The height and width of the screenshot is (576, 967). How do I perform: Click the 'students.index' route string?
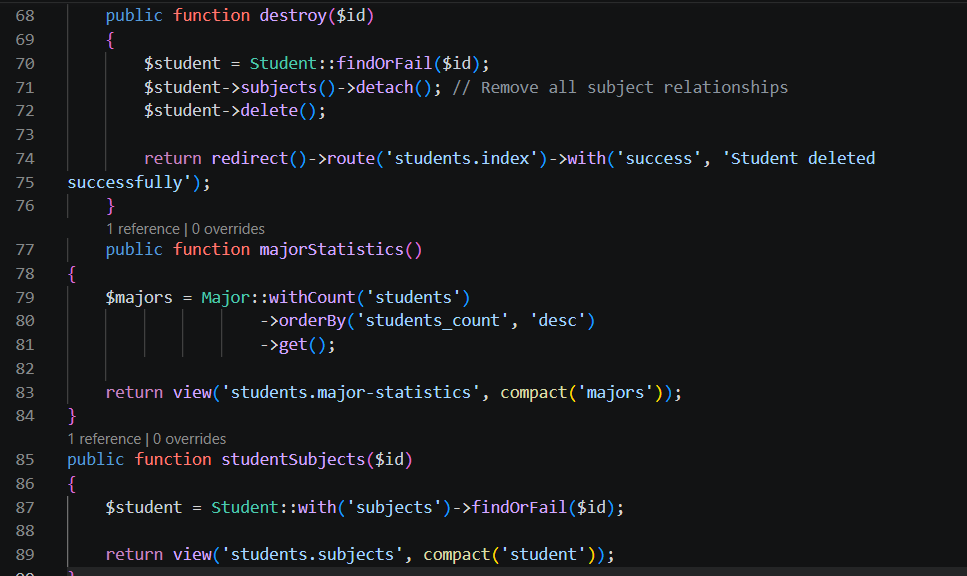tap(461, 158)
